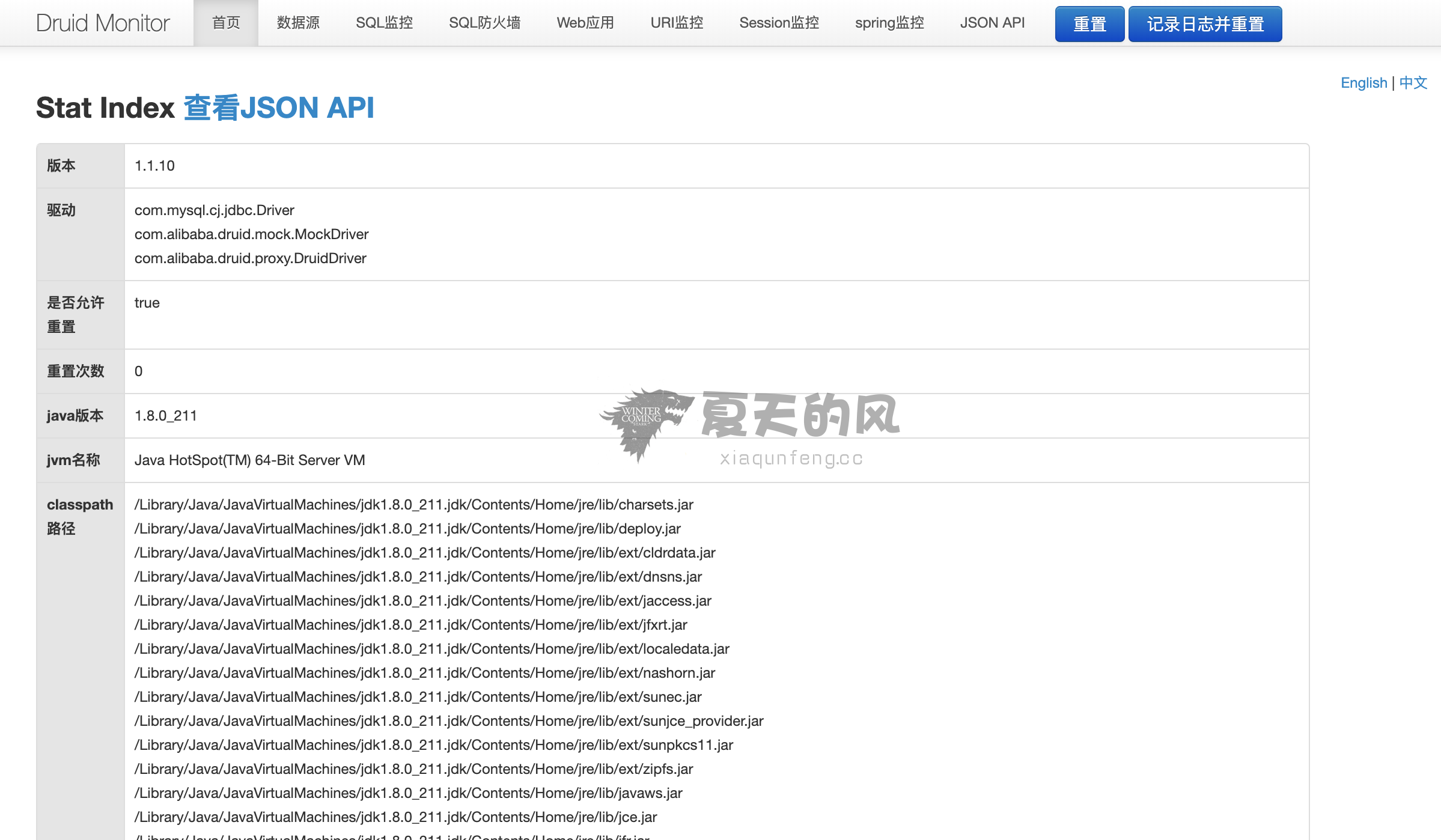Click the Druid Monitor brand title
The height and width of the screenshot is (840, 1441).
(103, 23)
